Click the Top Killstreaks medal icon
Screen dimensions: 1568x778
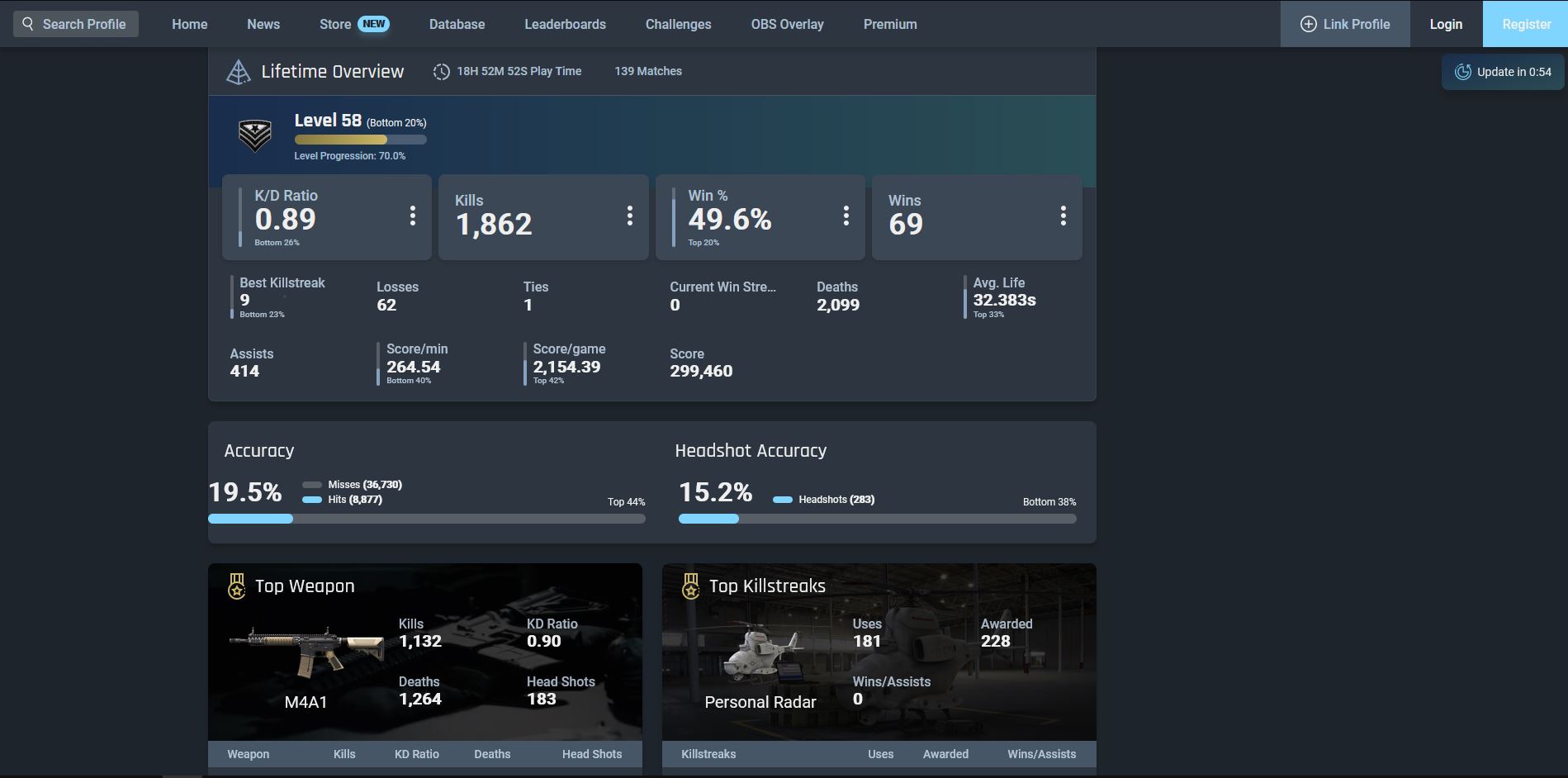tap(689, 586)
